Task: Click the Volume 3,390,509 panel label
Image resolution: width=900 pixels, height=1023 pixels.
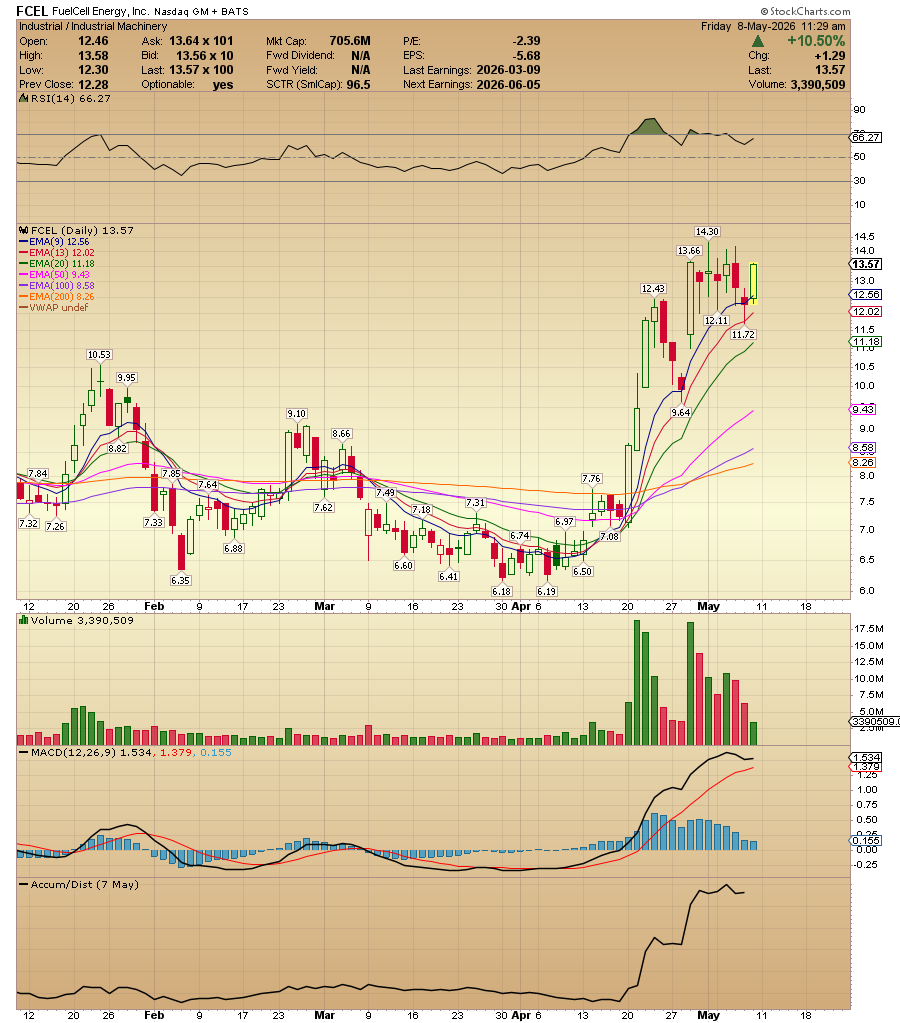Action: click(82, 620)
